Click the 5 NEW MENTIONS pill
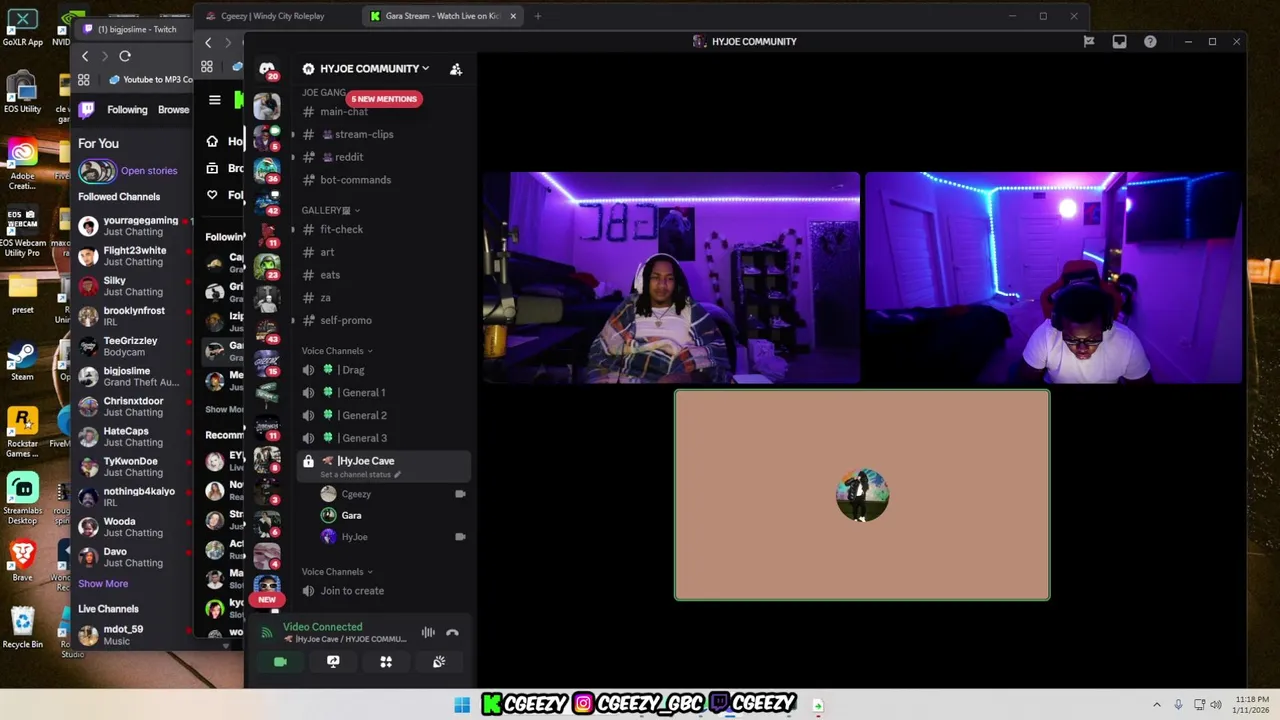The image size is (1280, 720). (384, 99)
